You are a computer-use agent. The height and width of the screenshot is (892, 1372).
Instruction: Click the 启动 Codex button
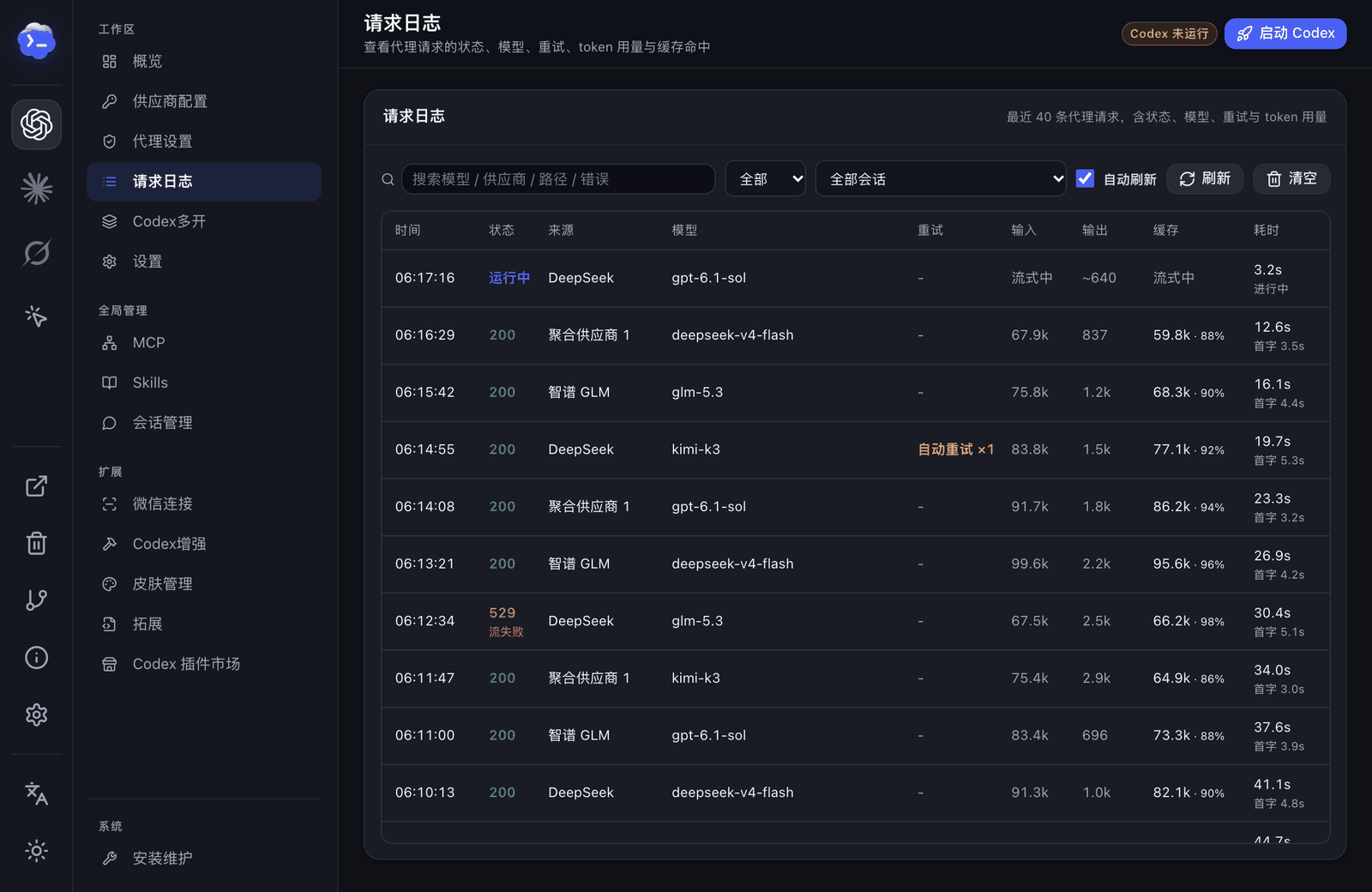(1285, 33)
